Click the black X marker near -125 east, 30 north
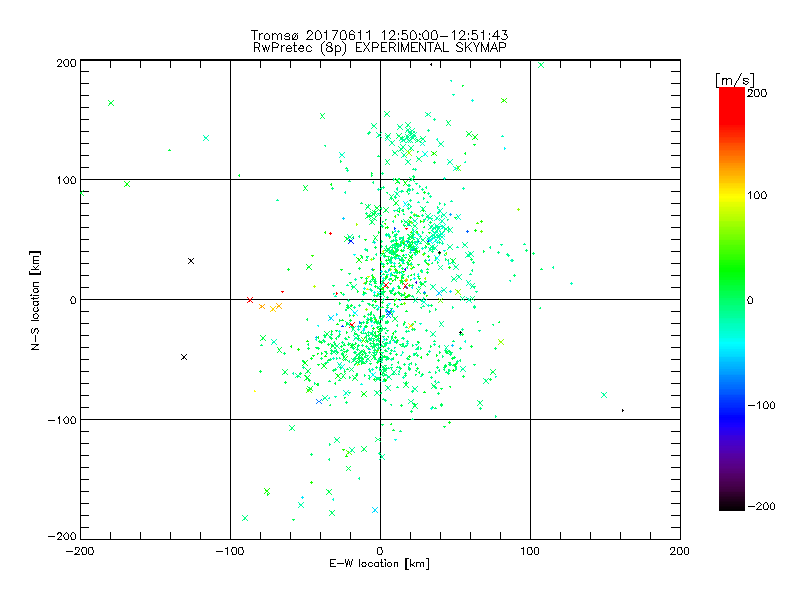This screenshot has height=600, width=800. pyautogui.click(x=191, y=261)
